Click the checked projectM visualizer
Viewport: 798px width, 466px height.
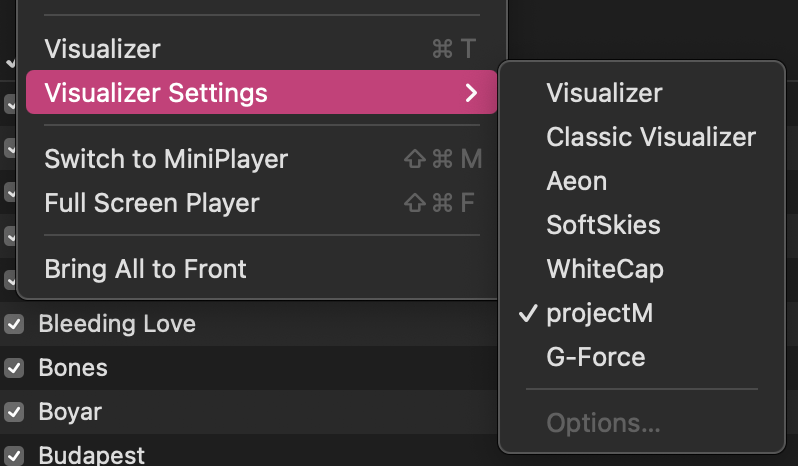[x=599, y=313]
